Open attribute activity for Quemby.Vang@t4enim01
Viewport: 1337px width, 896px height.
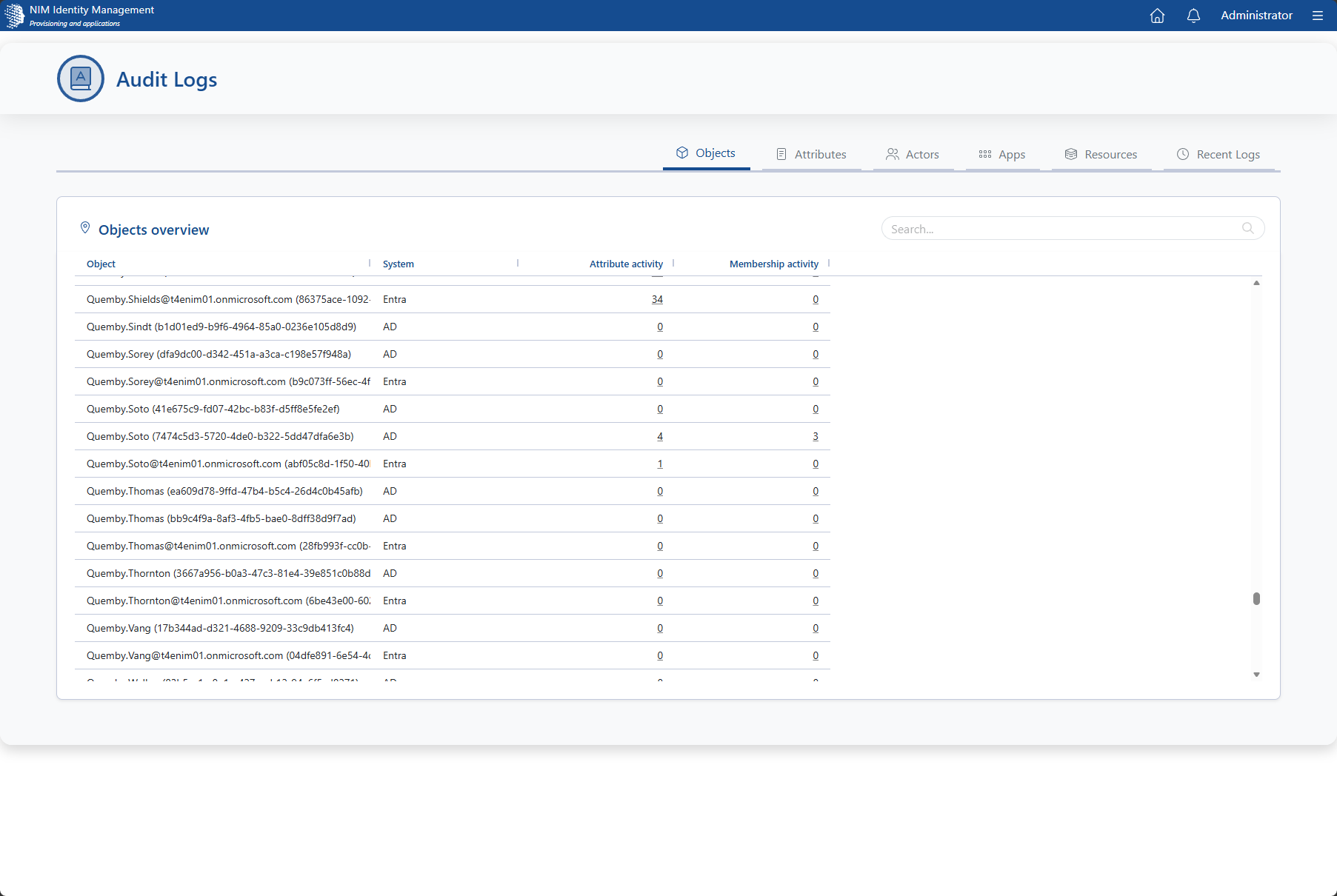pyautogui.click(x=660, y=655)
